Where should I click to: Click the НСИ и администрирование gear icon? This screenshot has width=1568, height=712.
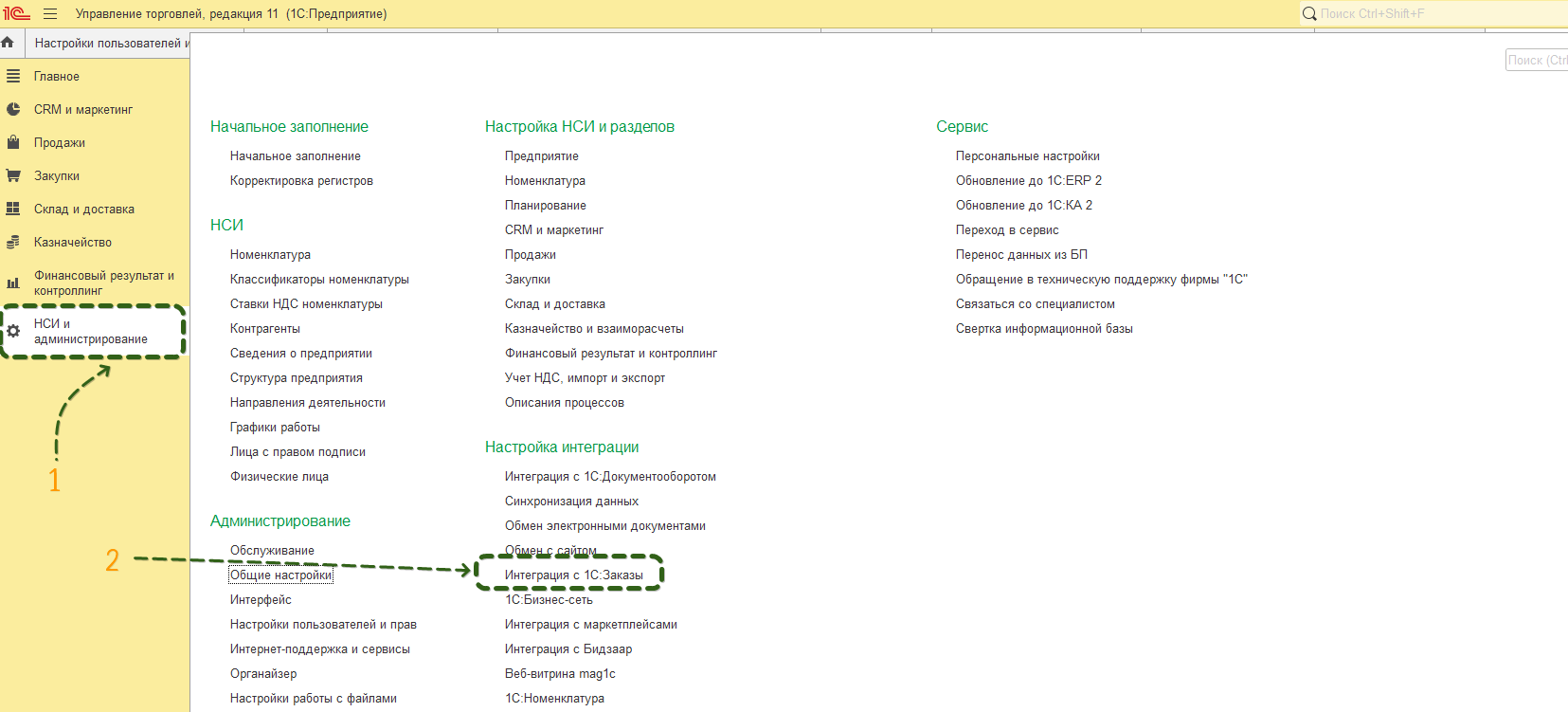pyautogui.click(x=13, y=331)
